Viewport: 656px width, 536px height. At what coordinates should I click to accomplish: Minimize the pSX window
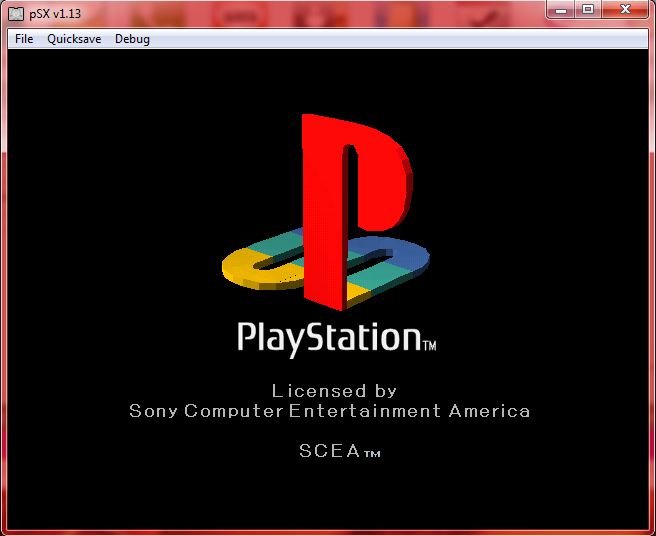coord(561,10)
